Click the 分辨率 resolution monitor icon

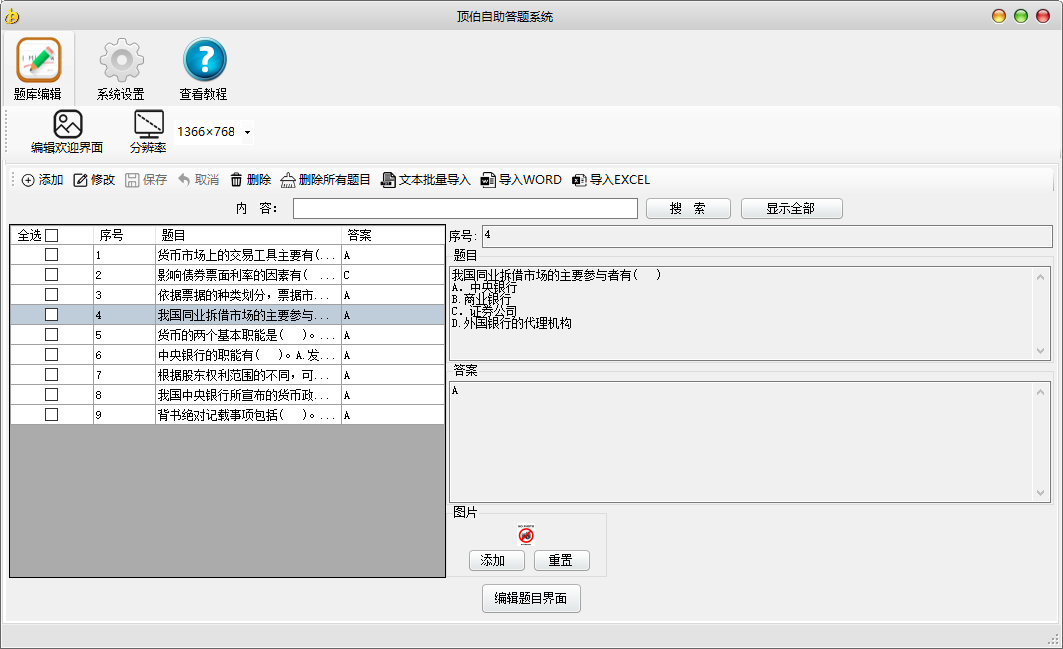(x=148, y=125)
